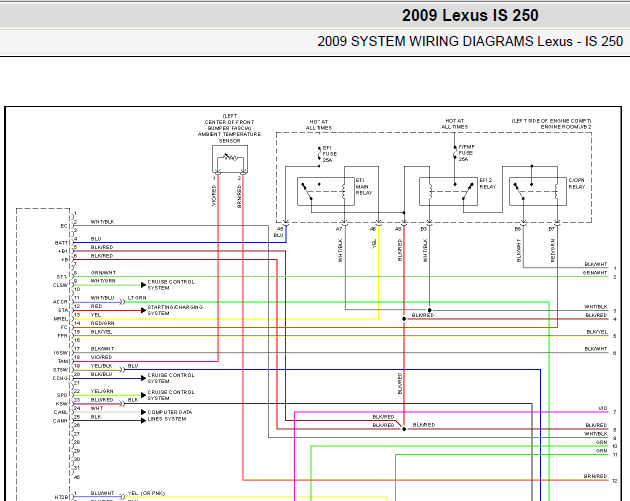This screenshot has width=630, height=501.
Task: Click the SPD terminal label
Action: (x=62, y=395)
